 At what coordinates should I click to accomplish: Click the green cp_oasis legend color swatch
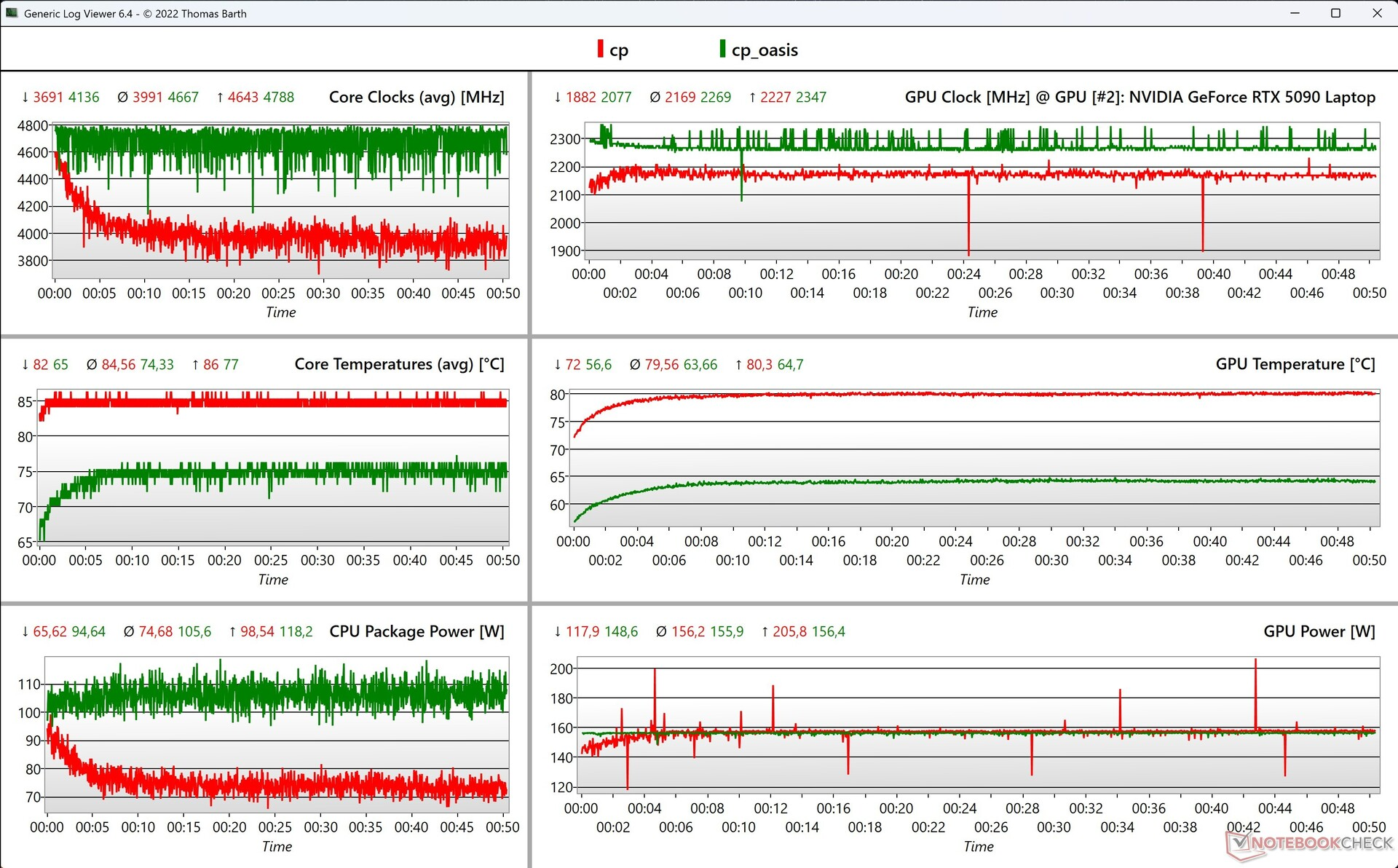coord(722,49)
